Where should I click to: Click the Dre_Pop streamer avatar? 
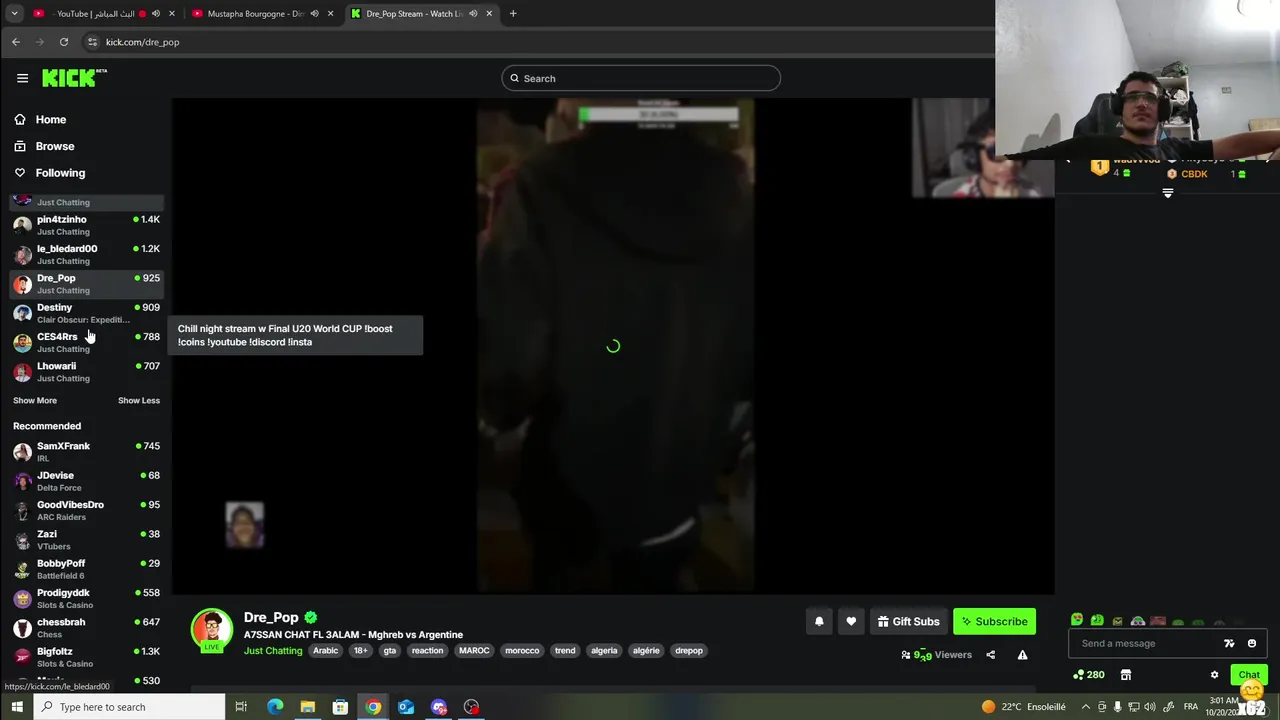click(212, 629)
